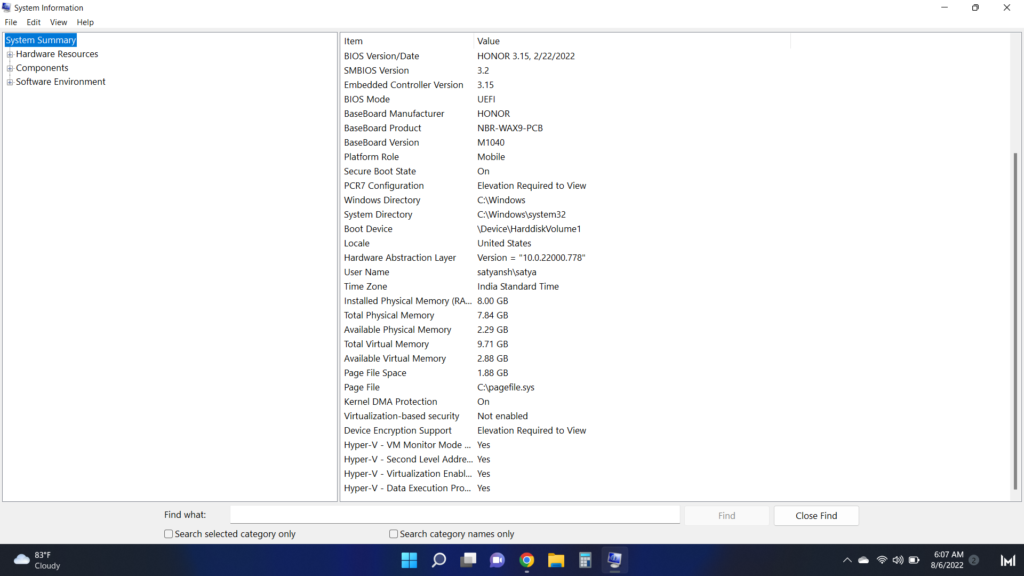Select User Name row
1024x576 pixels.
click(566, 272)
